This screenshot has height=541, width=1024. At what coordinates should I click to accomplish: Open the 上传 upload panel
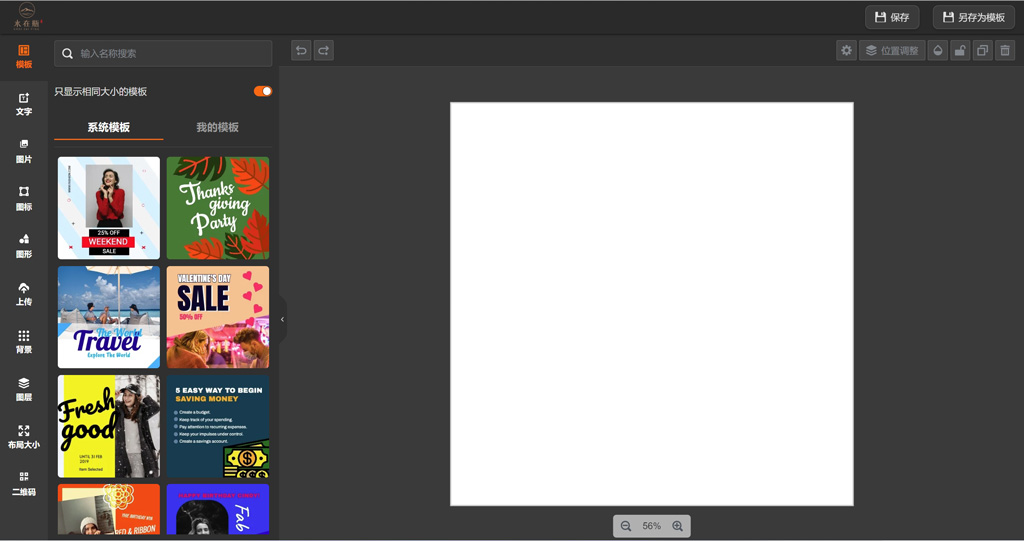coord(24,294)
